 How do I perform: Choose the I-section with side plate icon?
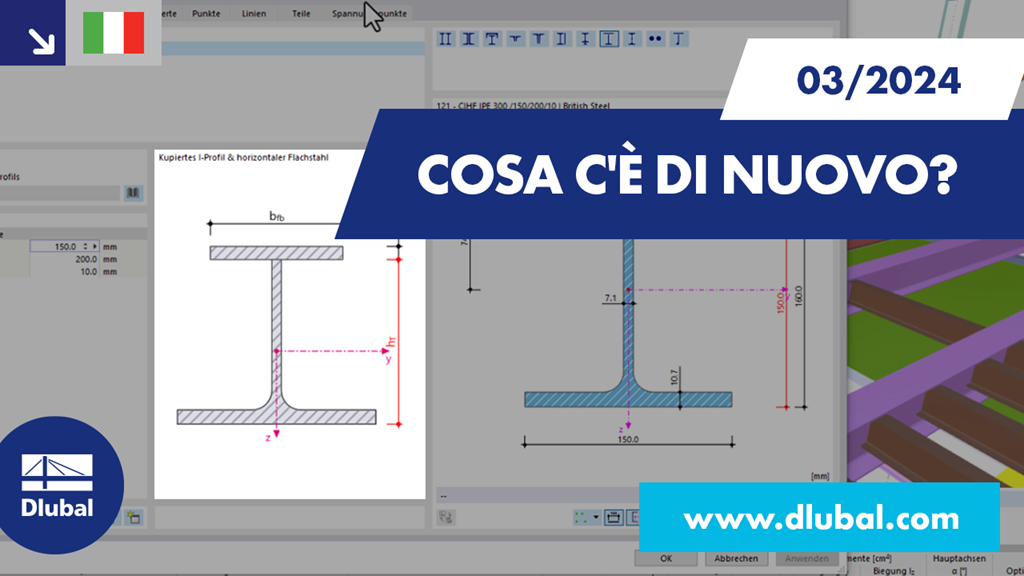coord(562,39)
